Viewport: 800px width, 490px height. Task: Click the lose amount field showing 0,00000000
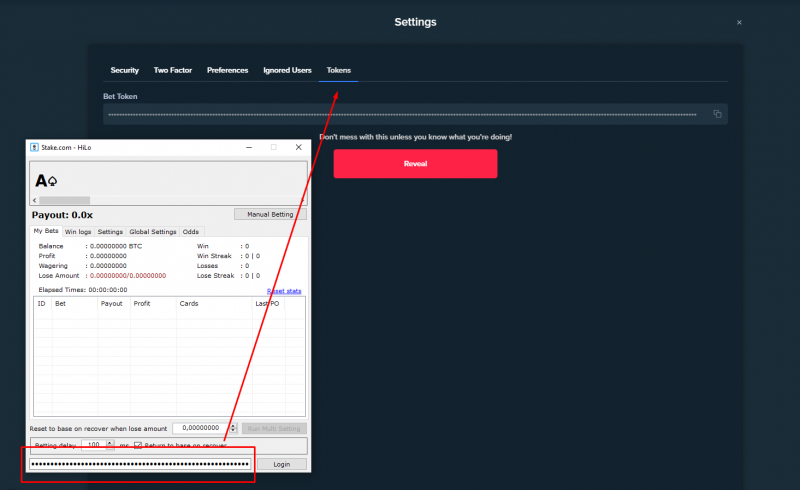(x=201, y=428)
